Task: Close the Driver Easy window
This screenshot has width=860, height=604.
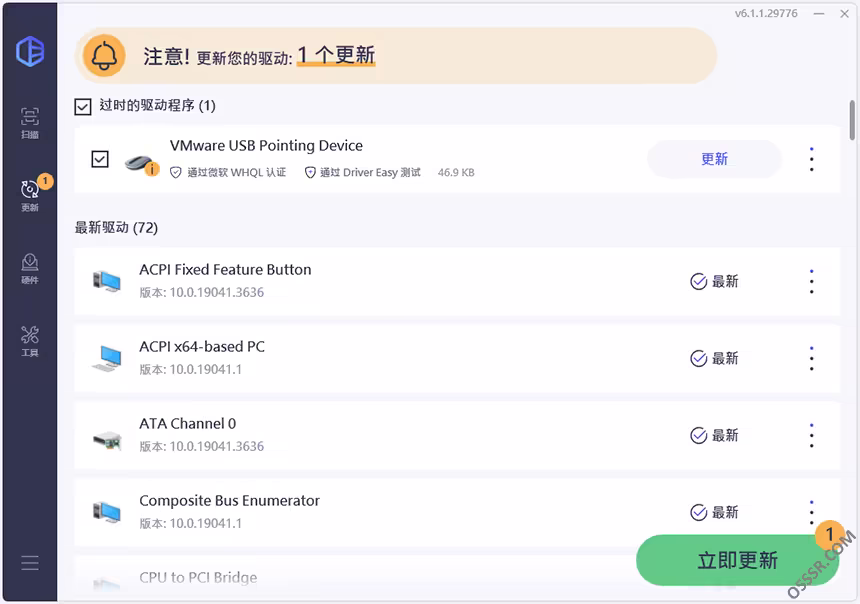Action: tap(845, 14)
